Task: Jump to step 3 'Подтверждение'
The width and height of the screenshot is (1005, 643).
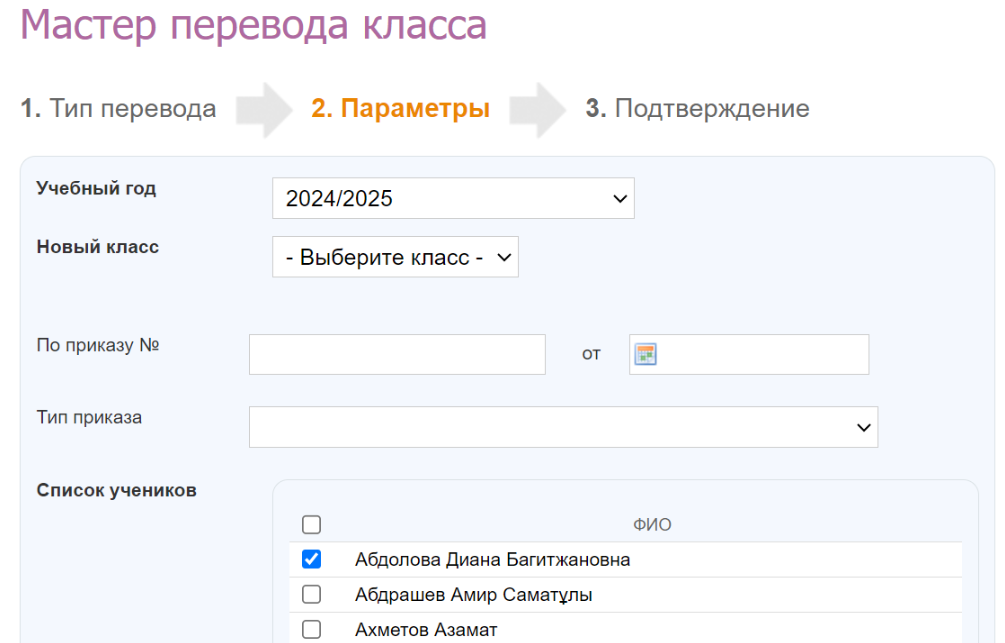Action: click(698, 109)
